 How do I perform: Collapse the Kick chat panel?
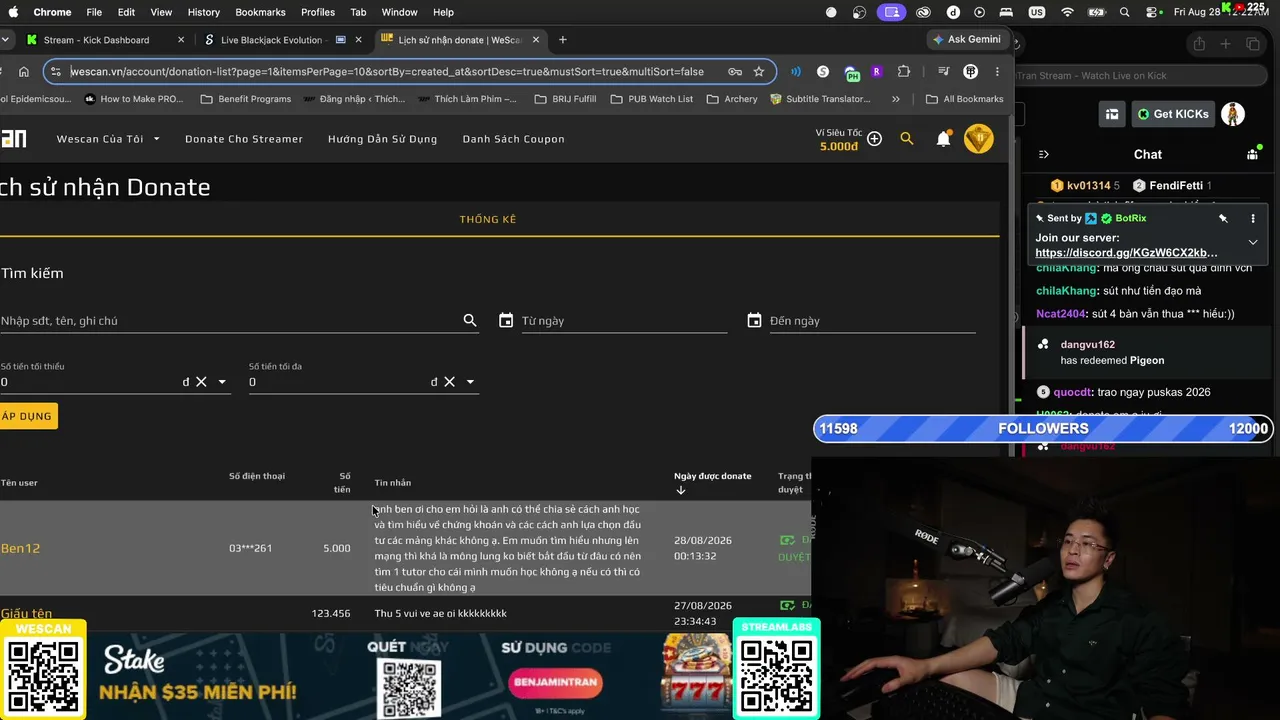1044,154
